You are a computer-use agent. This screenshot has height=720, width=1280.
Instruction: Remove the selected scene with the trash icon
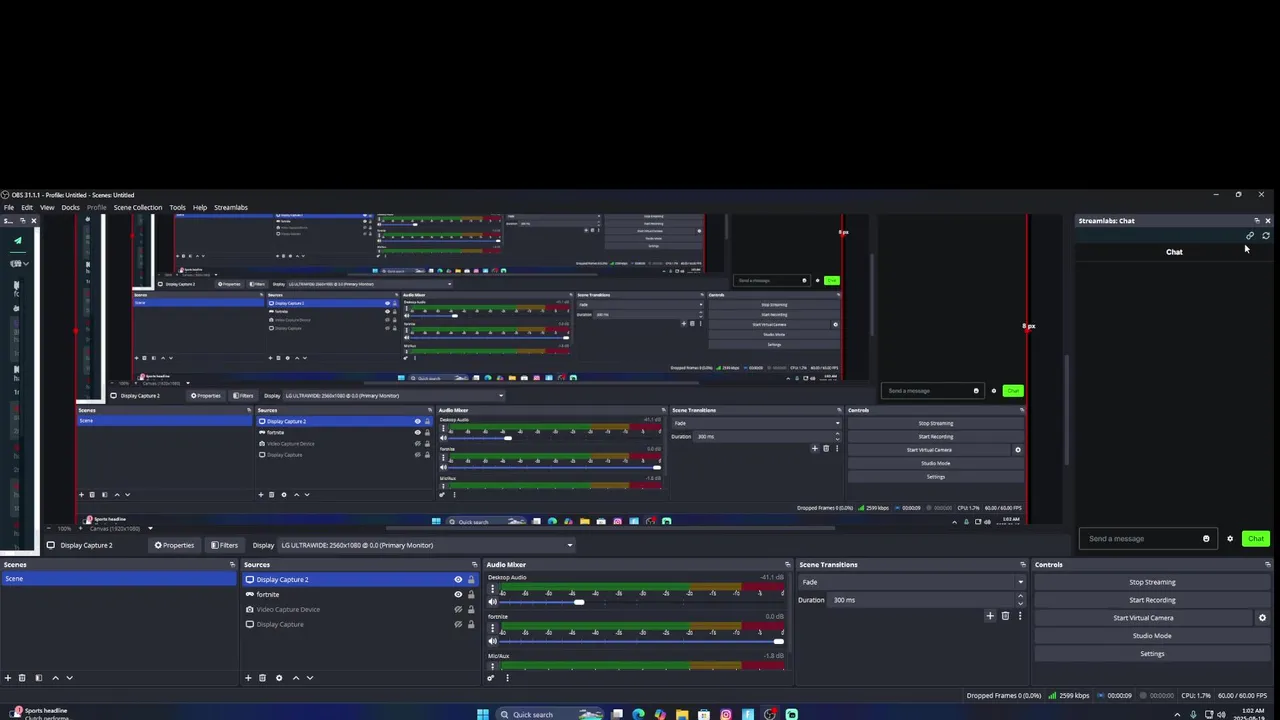tap(22, 678)
